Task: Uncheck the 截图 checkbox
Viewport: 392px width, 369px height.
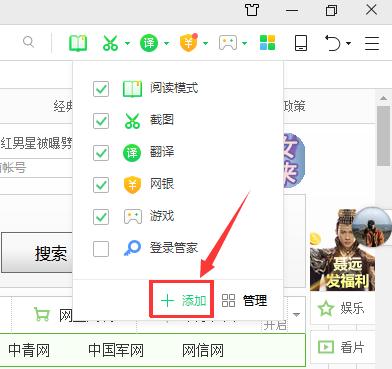Action: [x=101, y=121]
